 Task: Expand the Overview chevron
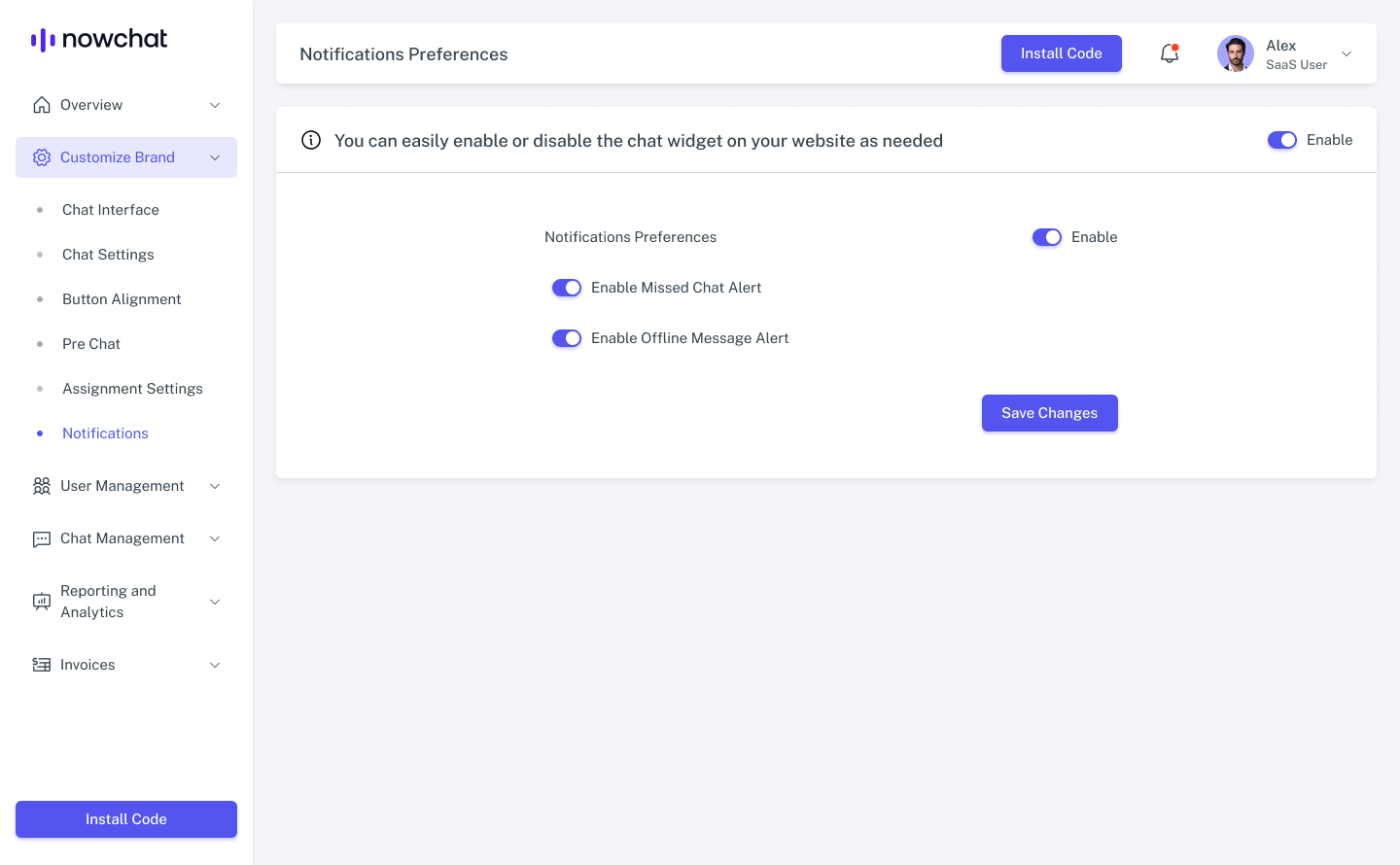point(215,105)
